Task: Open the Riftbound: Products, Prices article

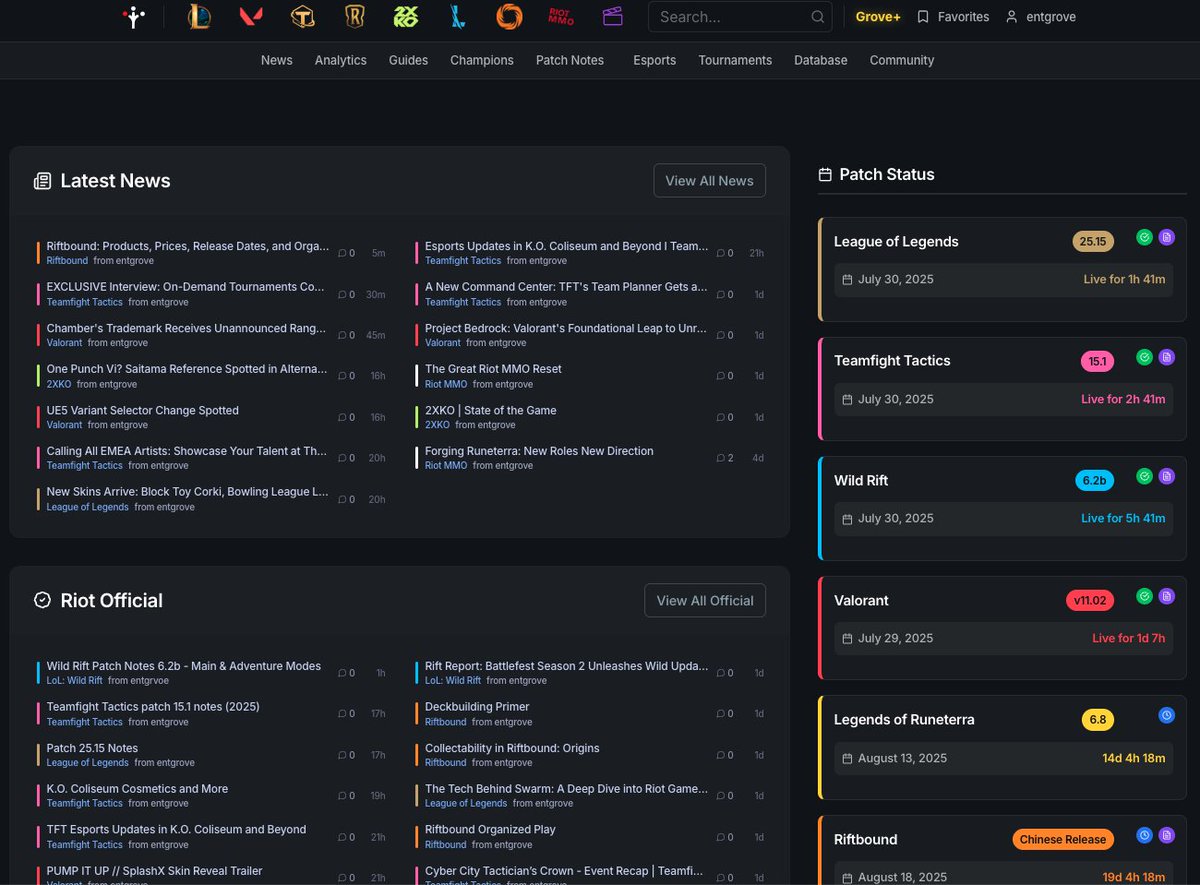Action: point(188,246)
